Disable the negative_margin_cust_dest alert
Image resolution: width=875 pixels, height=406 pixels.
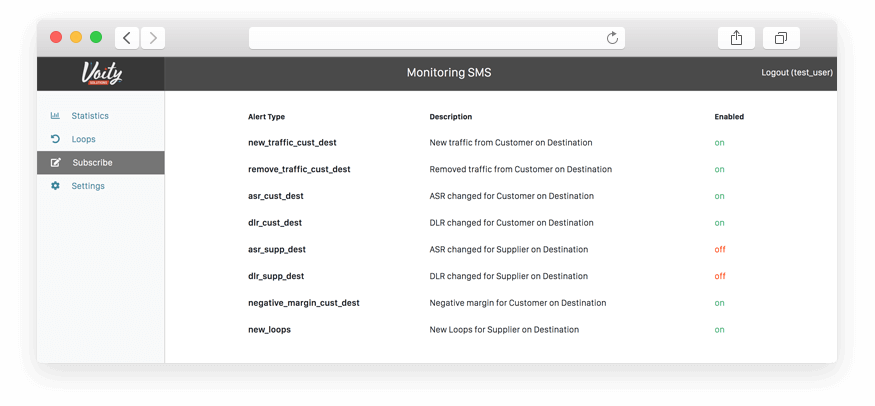[719, 303]
